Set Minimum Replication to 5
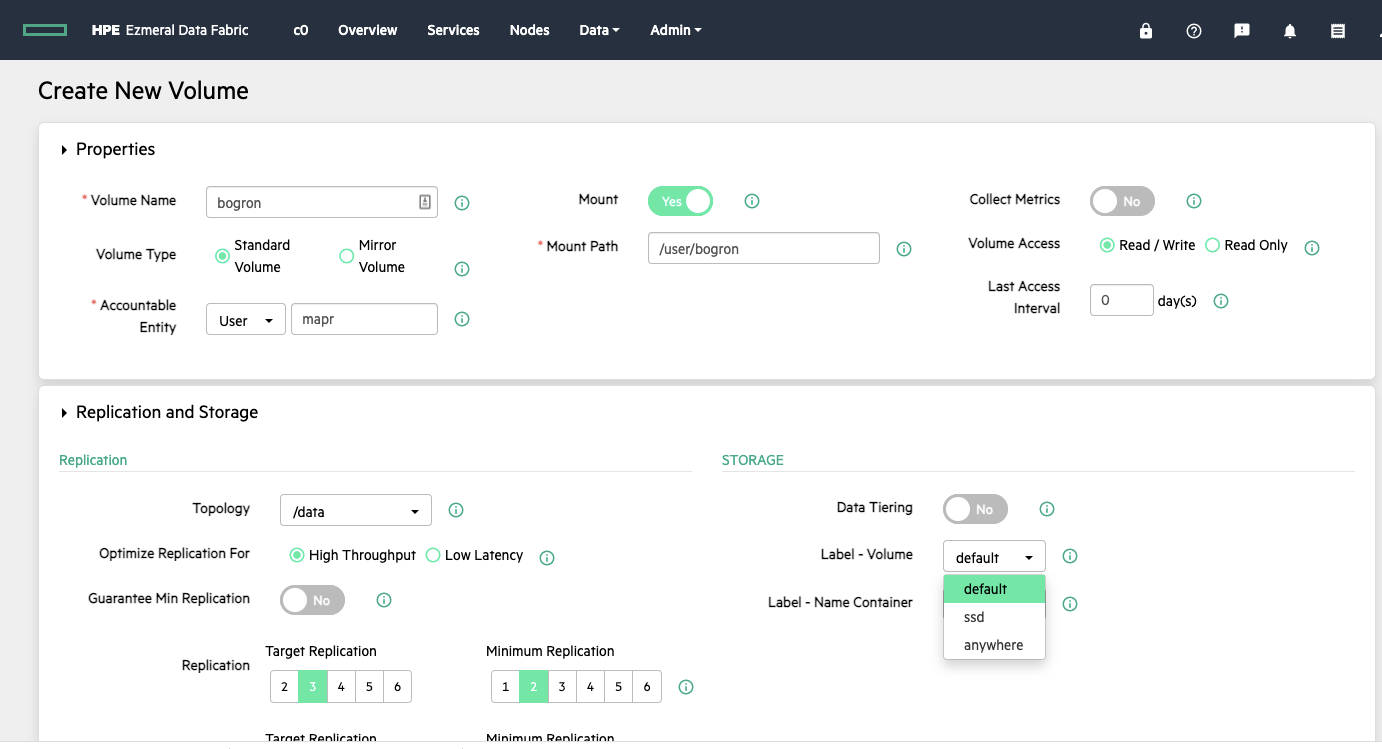The image size is (1382, 749). point(618,687)
